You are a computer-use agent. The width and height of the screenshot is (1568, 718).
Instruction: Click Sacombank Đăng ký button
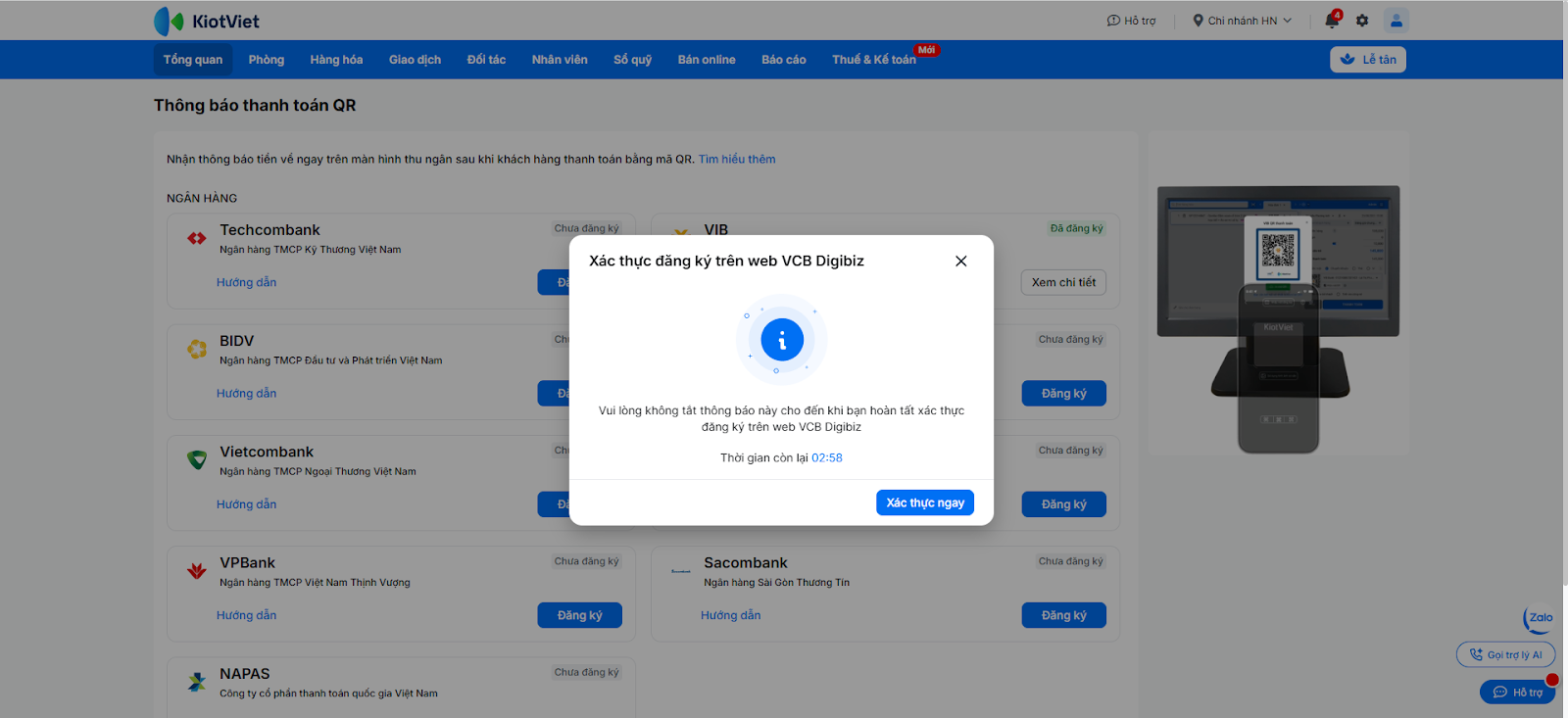tap(1064, 615)
